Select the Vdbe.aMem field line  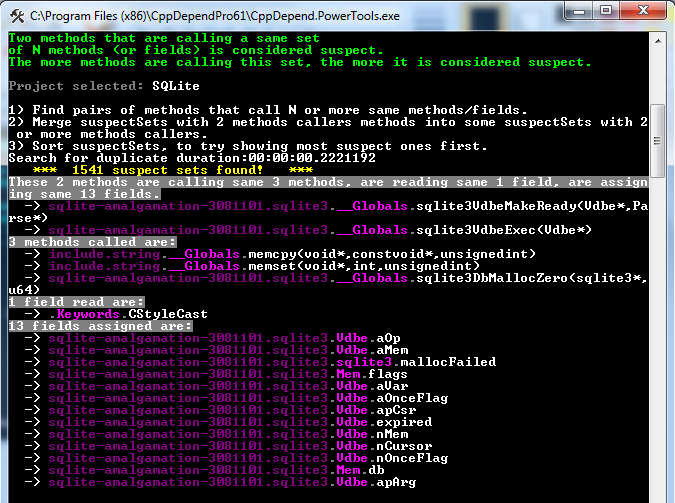point(217,350)
